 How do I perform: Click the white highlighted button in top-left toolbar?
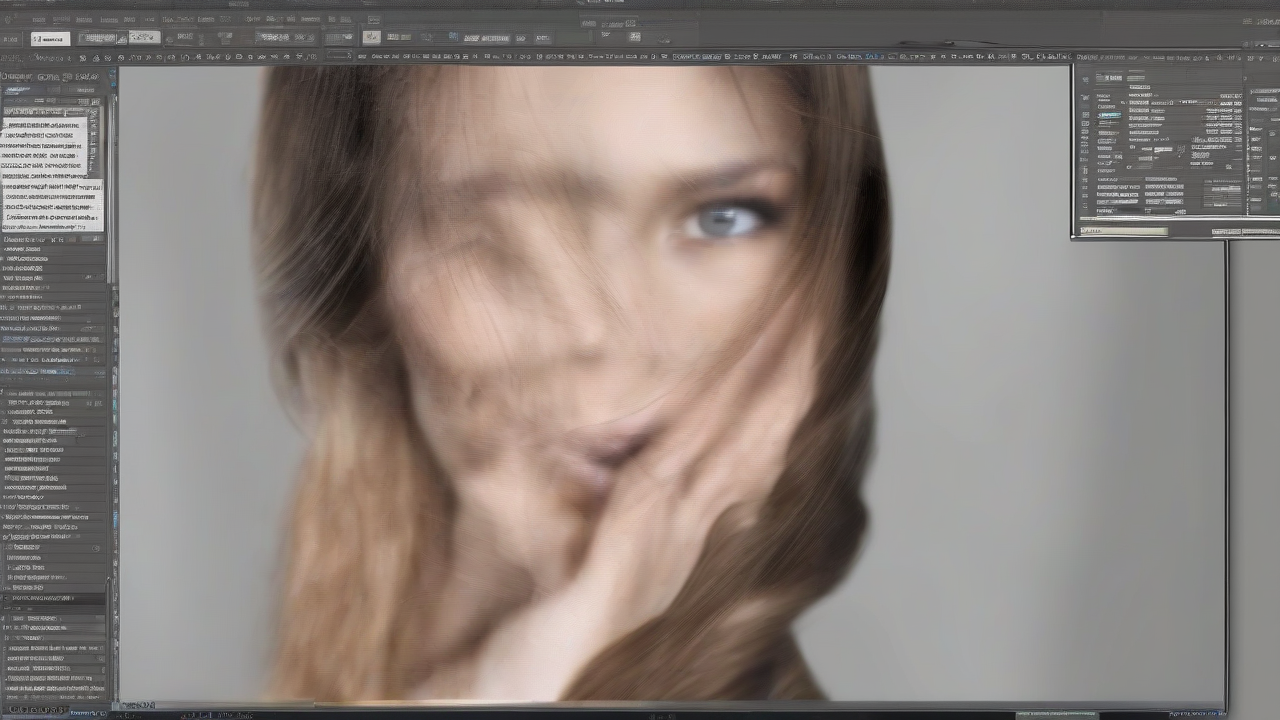[x=49, y=39]
